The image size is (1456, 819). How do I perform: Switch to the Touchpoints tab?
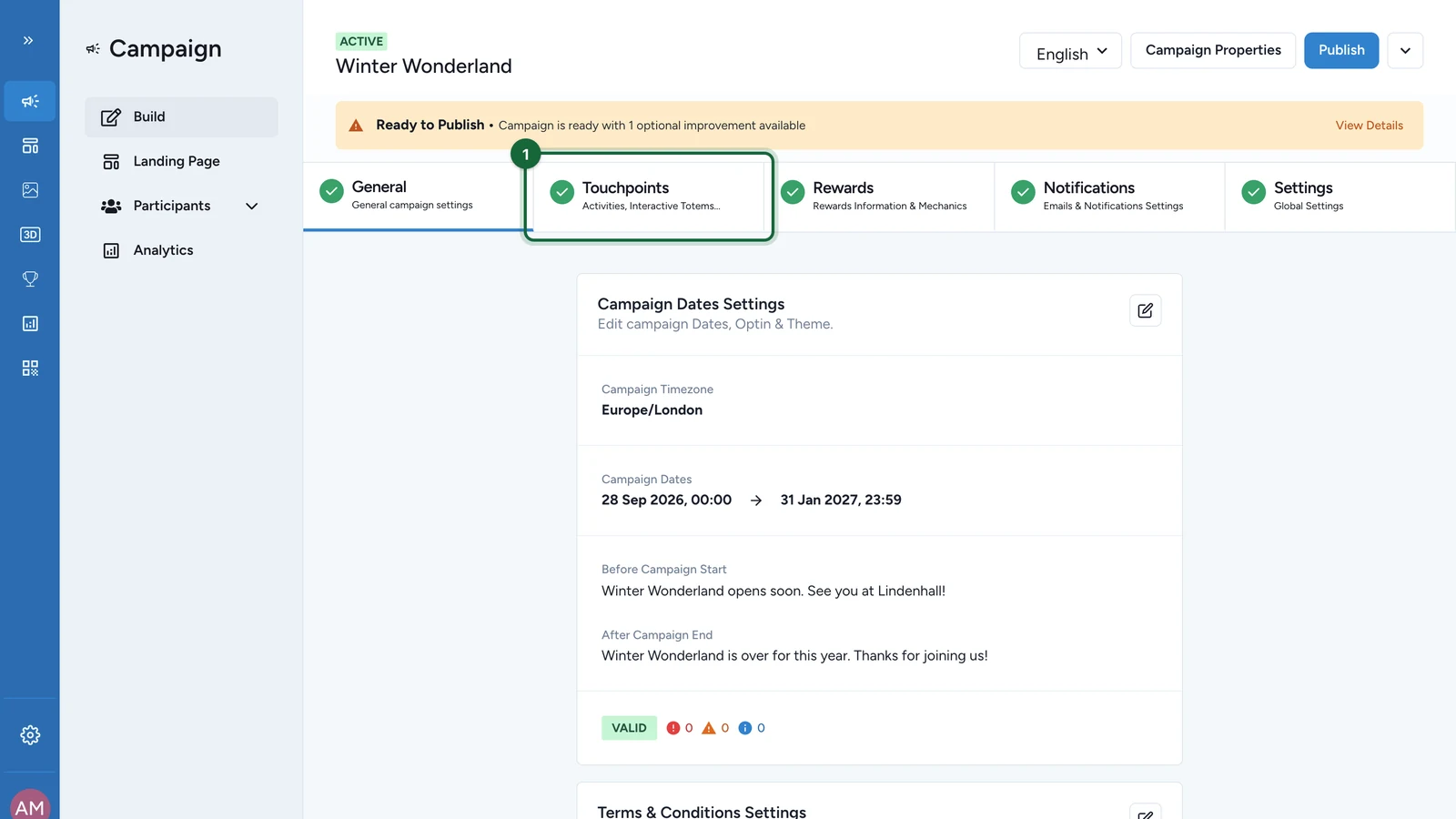pos(649,197)
